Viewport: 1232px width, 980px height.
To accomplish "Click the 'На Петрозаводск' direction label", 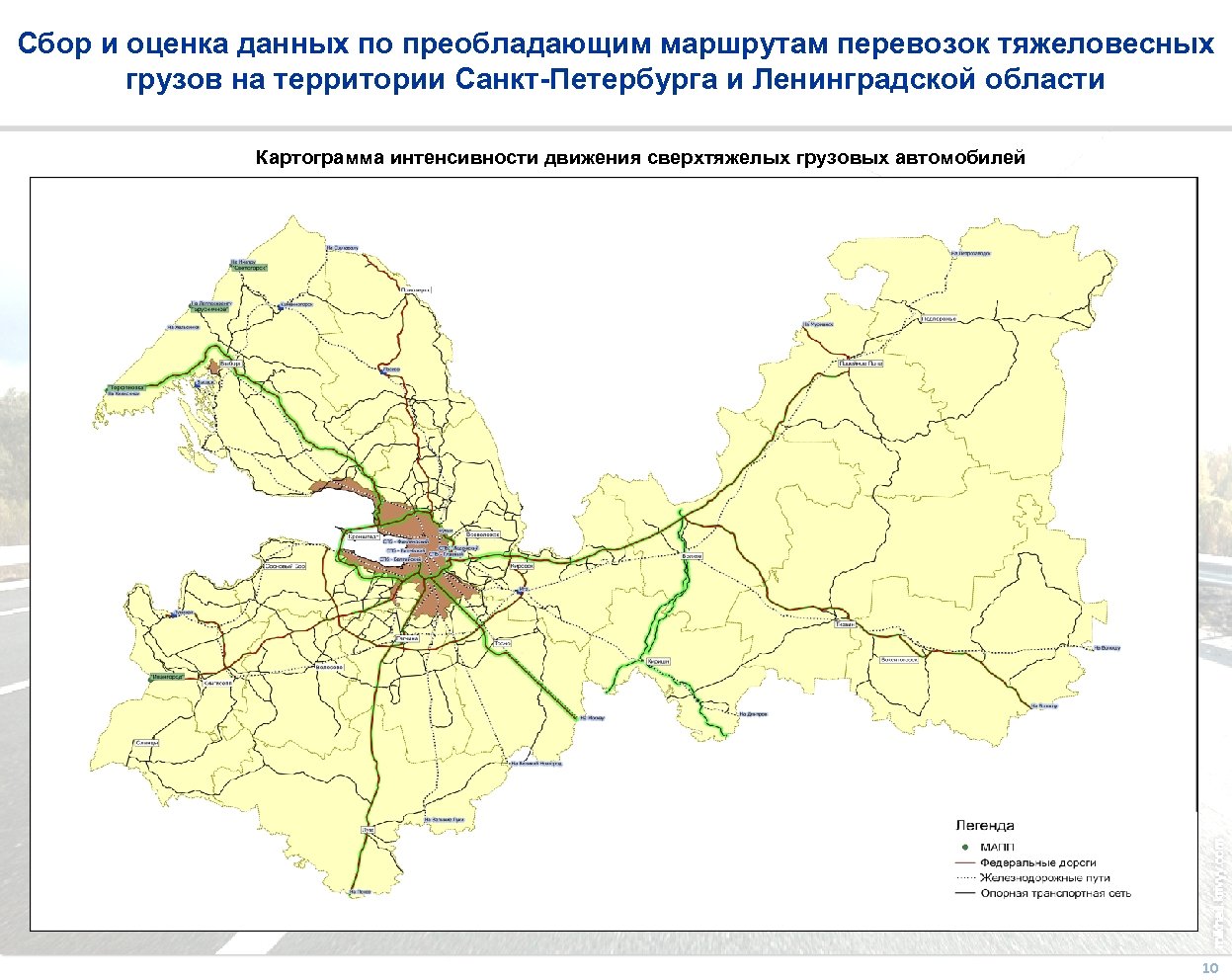I will point(971,253).
